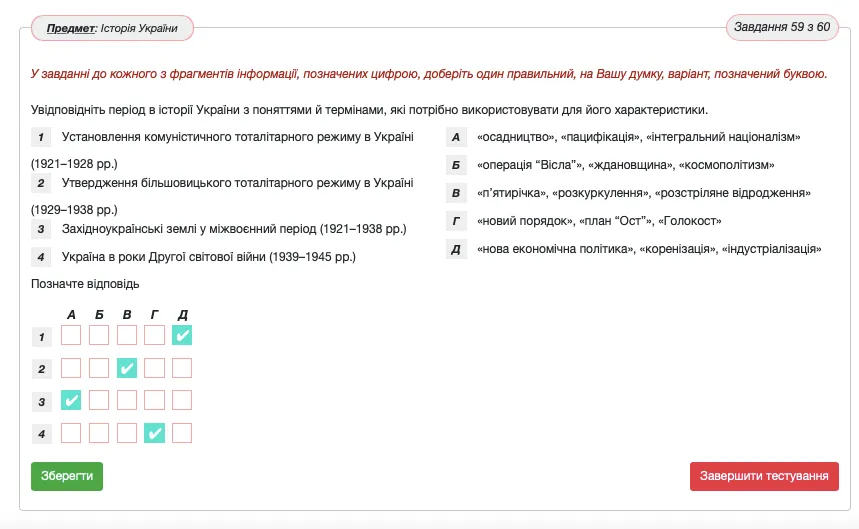This screenshot has height=529, width=859.
Task: Uncheck the В checkbox in row 2
Action: pos(127,369)
